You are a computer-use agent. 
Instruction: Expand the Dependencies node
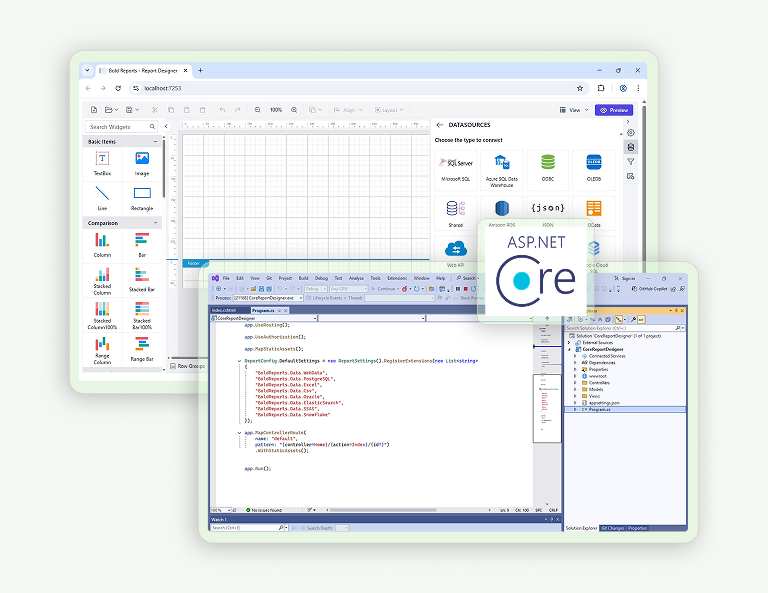(575, 363)
